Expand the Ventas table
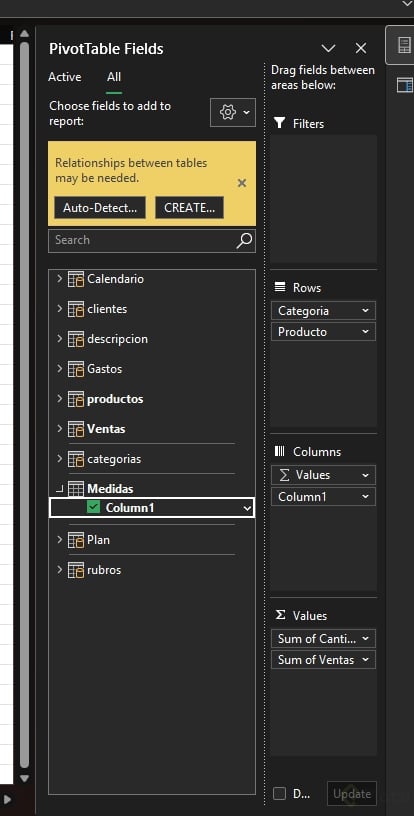Viewport: 414px width, 816px height. (x=59, y=429)
